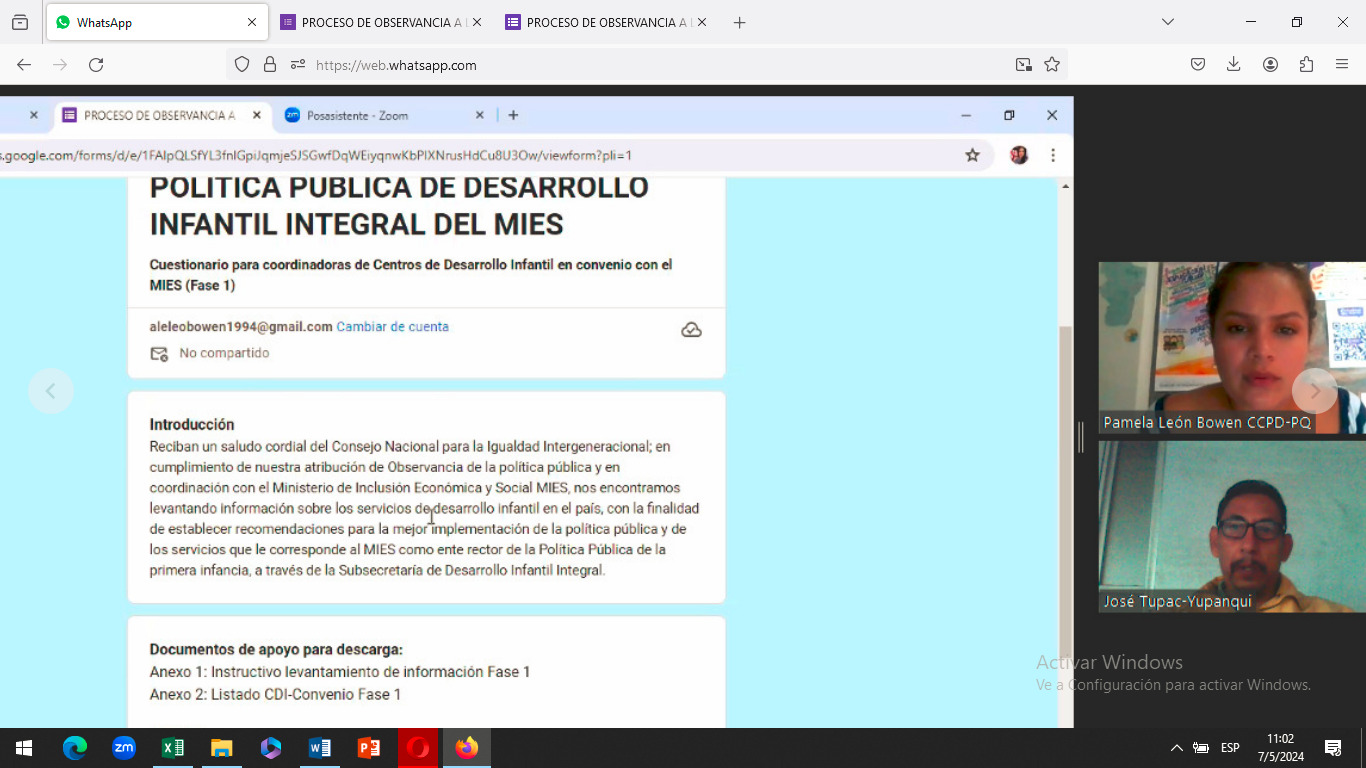Expand the list all tabs dropdown arrow
1366x768 pixels.
pyautogui.click(x=1167, y=22)
